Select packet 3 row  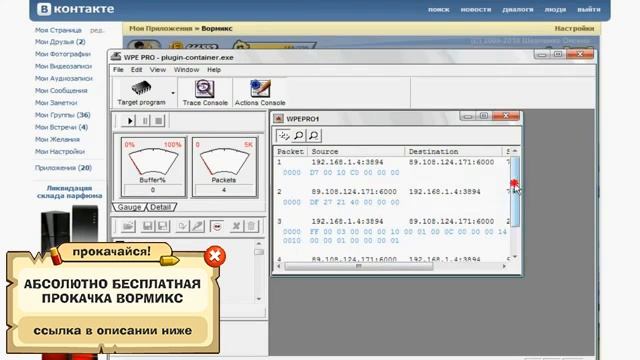point(392,221)
